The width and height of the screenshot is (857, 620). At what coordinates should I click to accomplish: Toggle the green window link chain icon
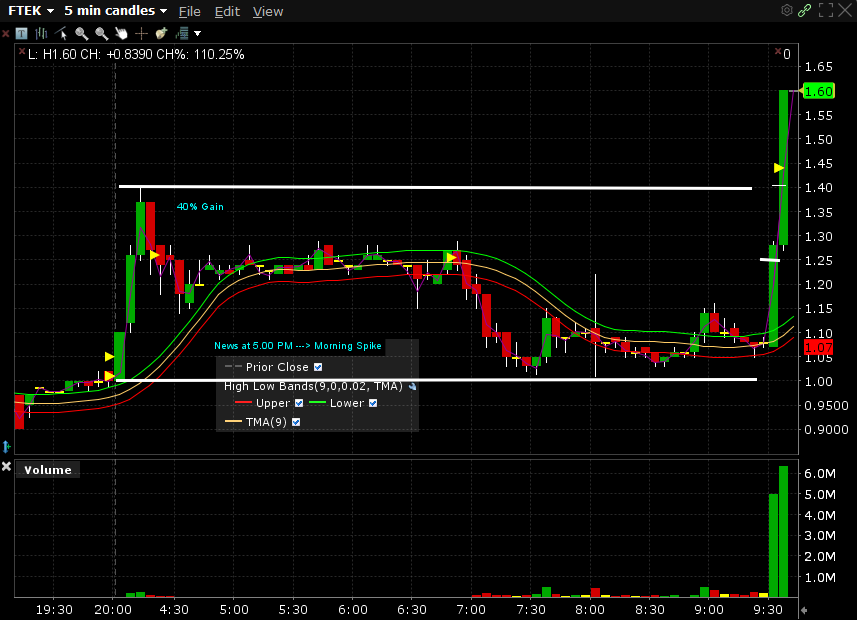click(805, 10)
